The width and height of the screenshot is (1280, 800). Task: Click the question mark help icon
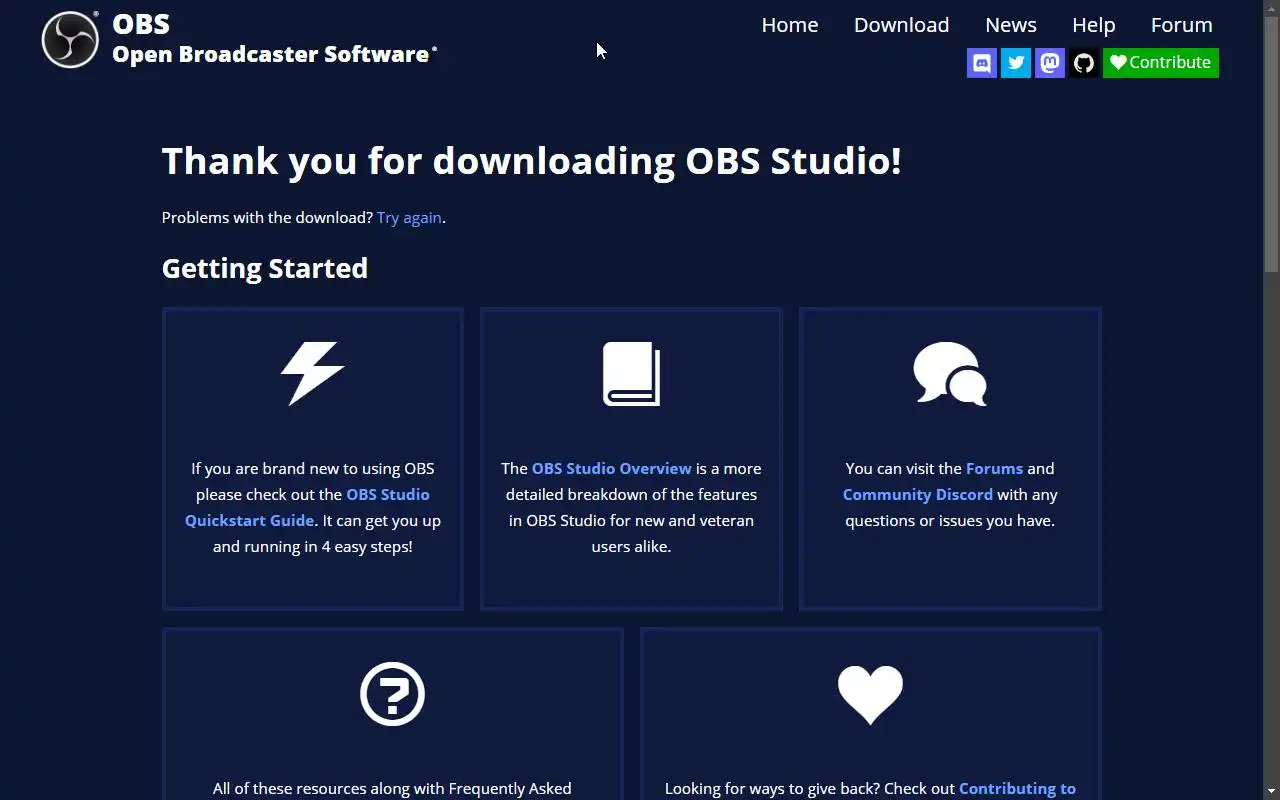pyautogui.click(x=392, y=693)
